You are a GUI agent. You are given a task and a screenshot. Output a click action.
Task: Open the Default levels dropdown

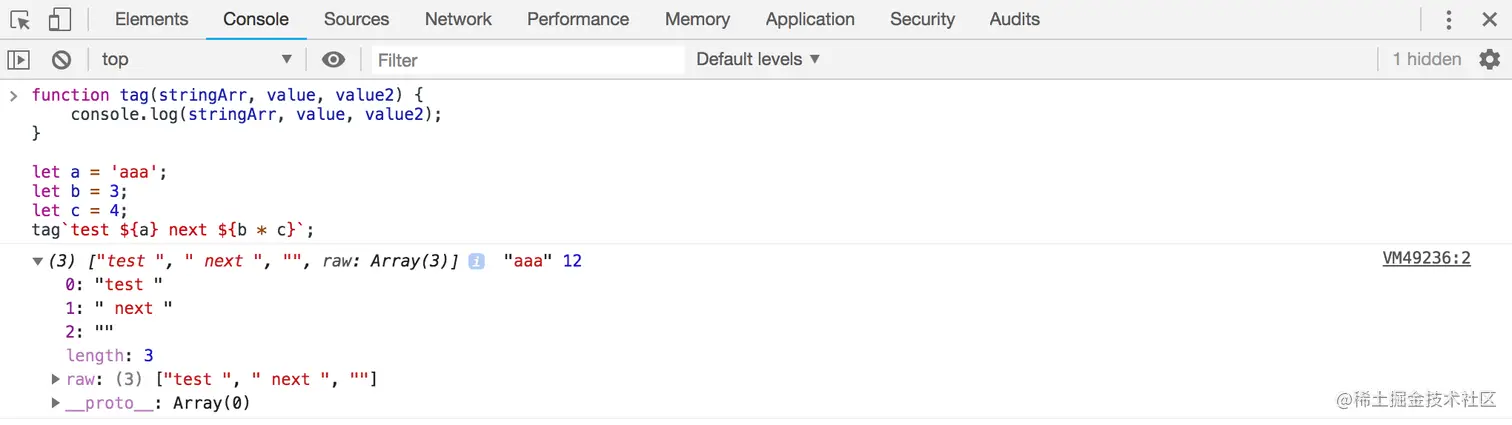758,59
